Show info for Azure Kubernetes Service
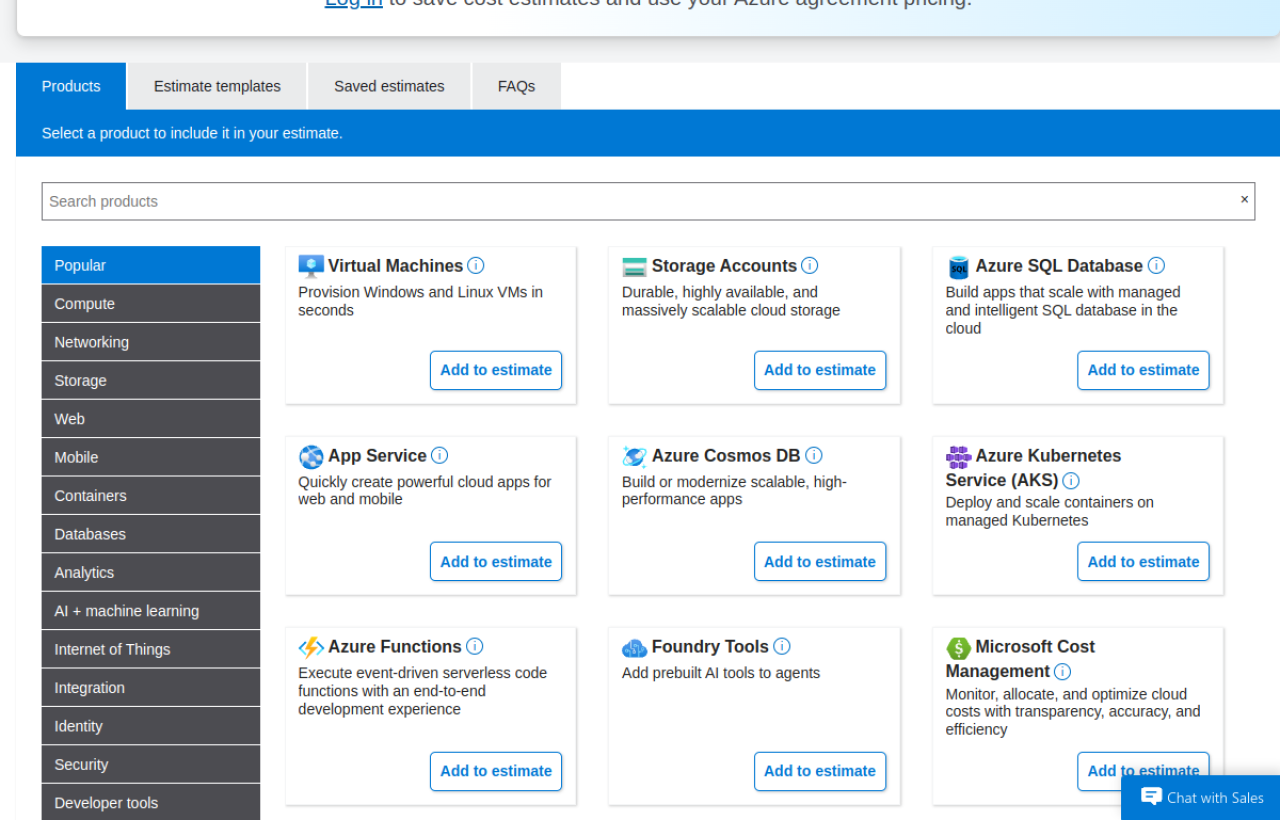Image resolution: width=1280 pixels, height=820 pixels. coord(1071,480)
